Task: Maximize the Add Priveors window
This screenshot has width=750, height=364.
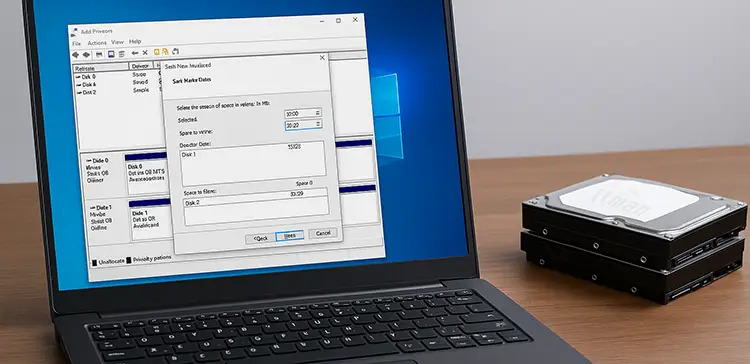Action: [x=338, y=21]
